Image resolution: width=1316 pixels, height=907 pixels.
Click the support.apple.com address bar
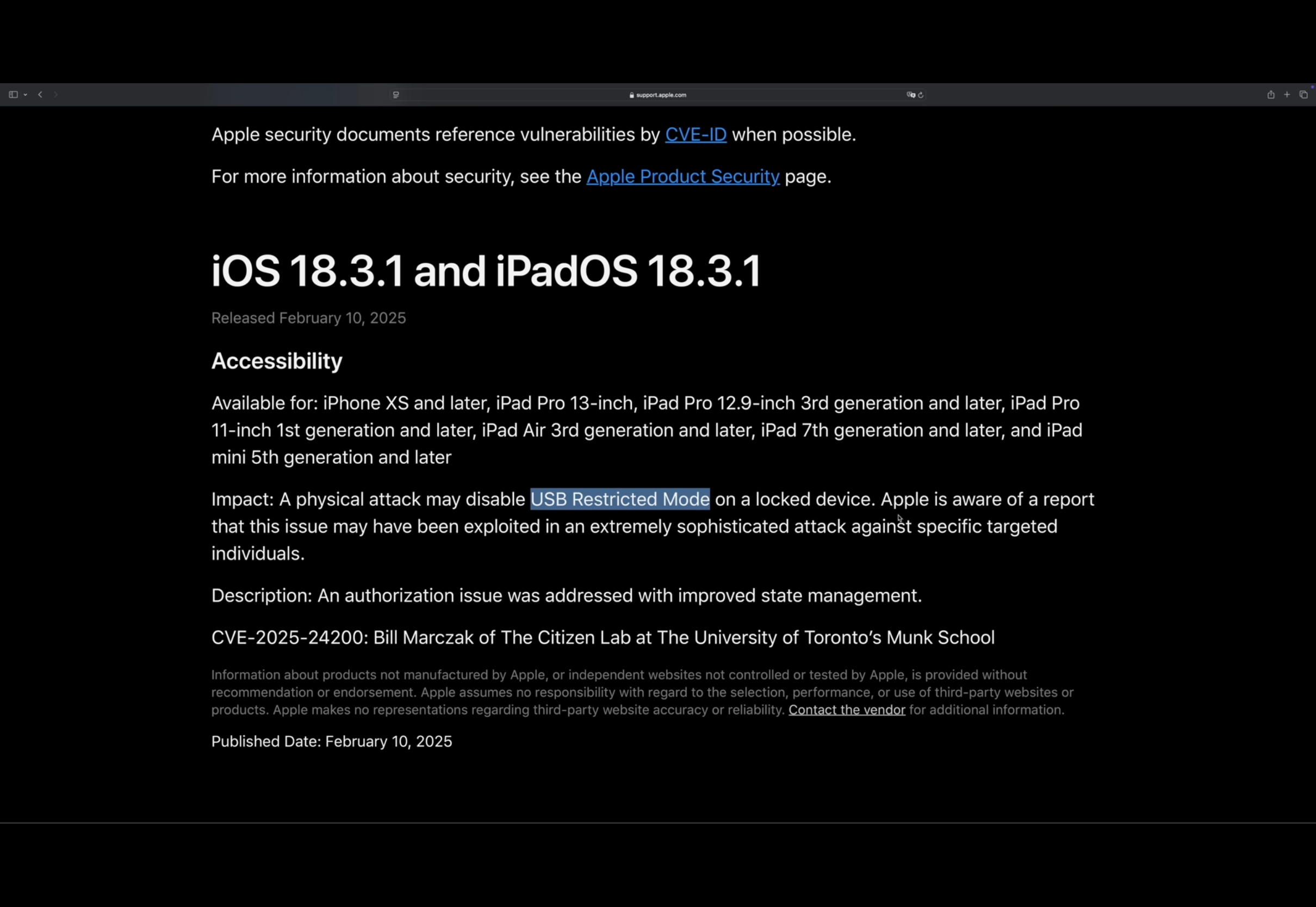tap(658, 95)
